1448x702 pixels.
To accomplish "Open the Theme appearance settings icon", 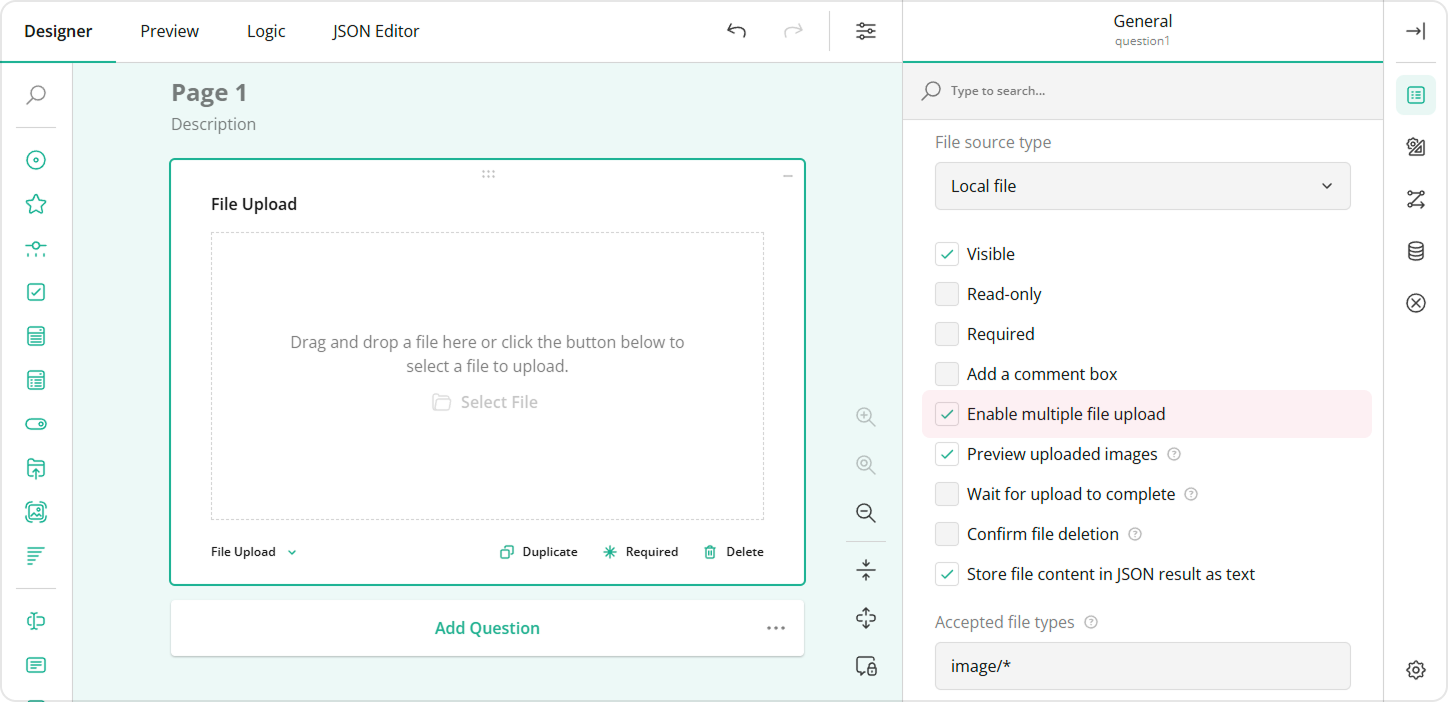I will [1416, 147].
